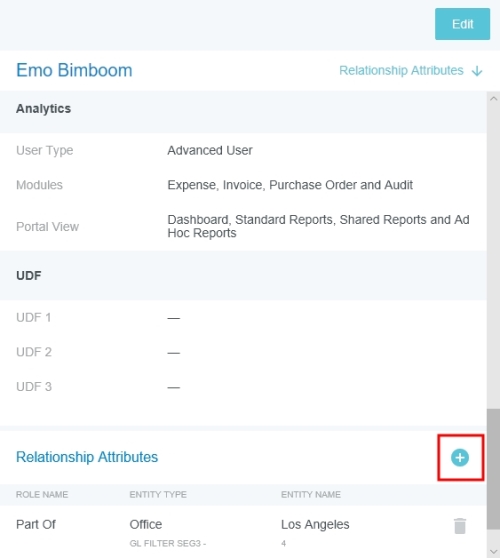Click the scrollbar down arrow
Viewport: 500px width, 558px height.
493,551
